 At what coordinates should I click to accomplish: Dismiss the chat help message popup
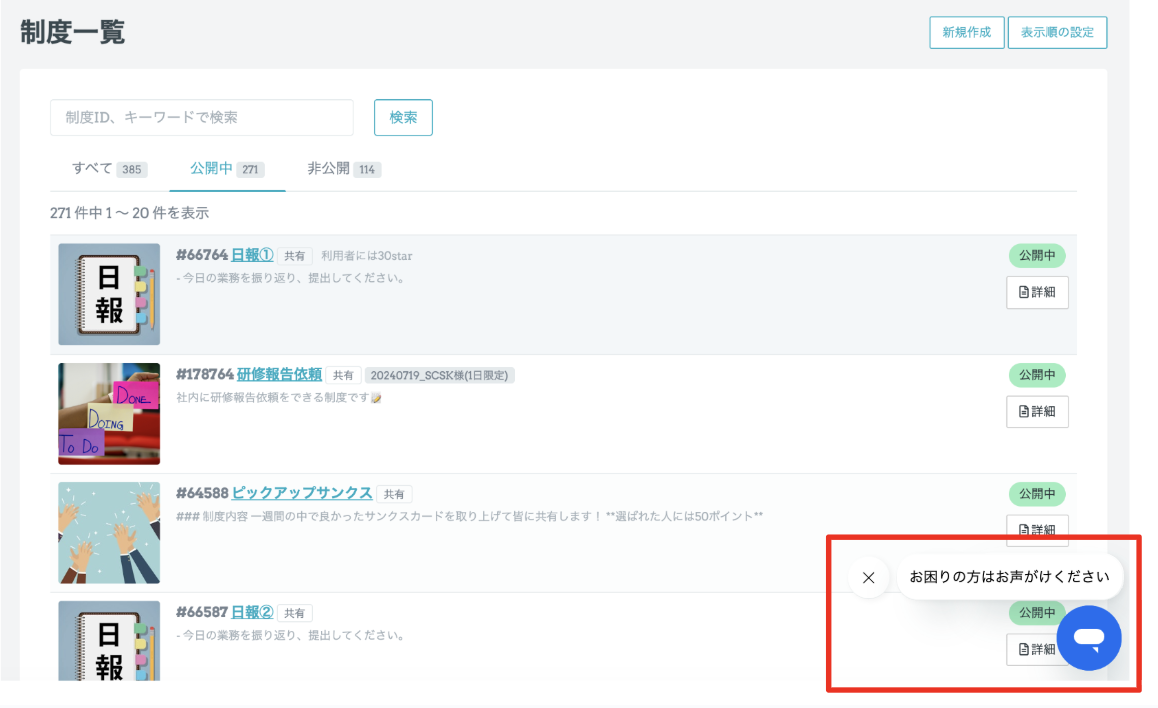pyautogui.click(x=868, y=577)
